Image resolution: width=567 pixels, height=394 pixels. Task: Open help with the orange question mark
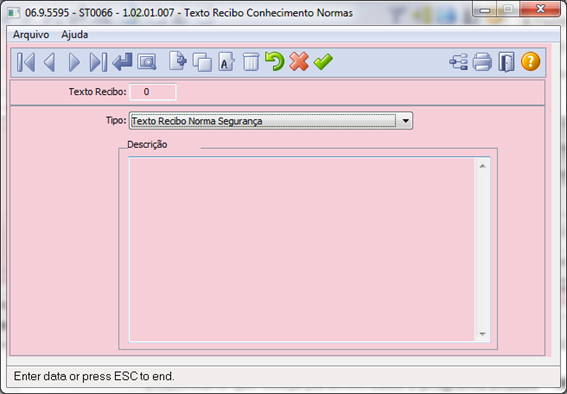point(530,61)
